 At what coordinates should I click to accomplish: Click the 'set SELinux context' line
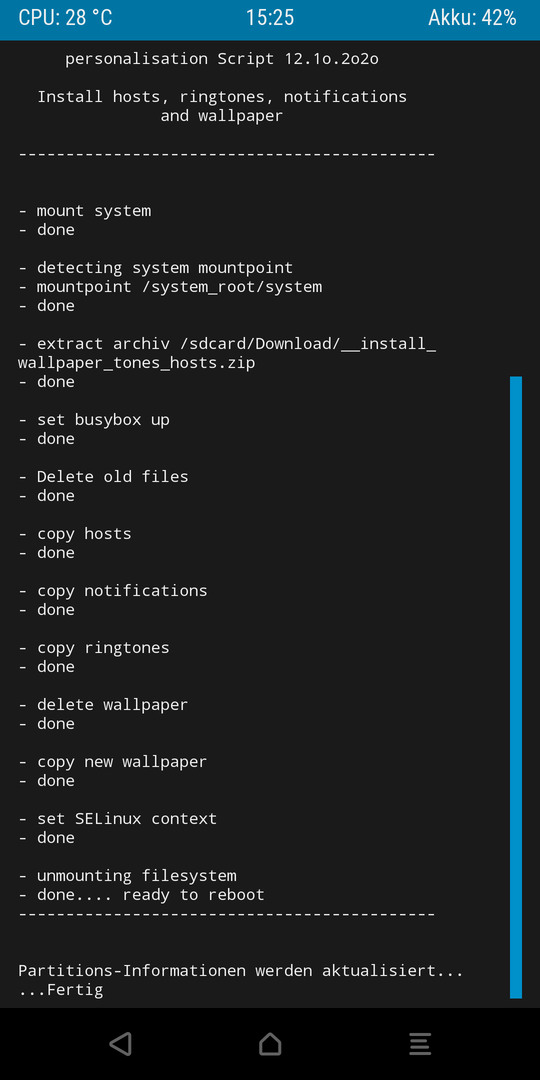pyautogui.click(x=118, y=819)
